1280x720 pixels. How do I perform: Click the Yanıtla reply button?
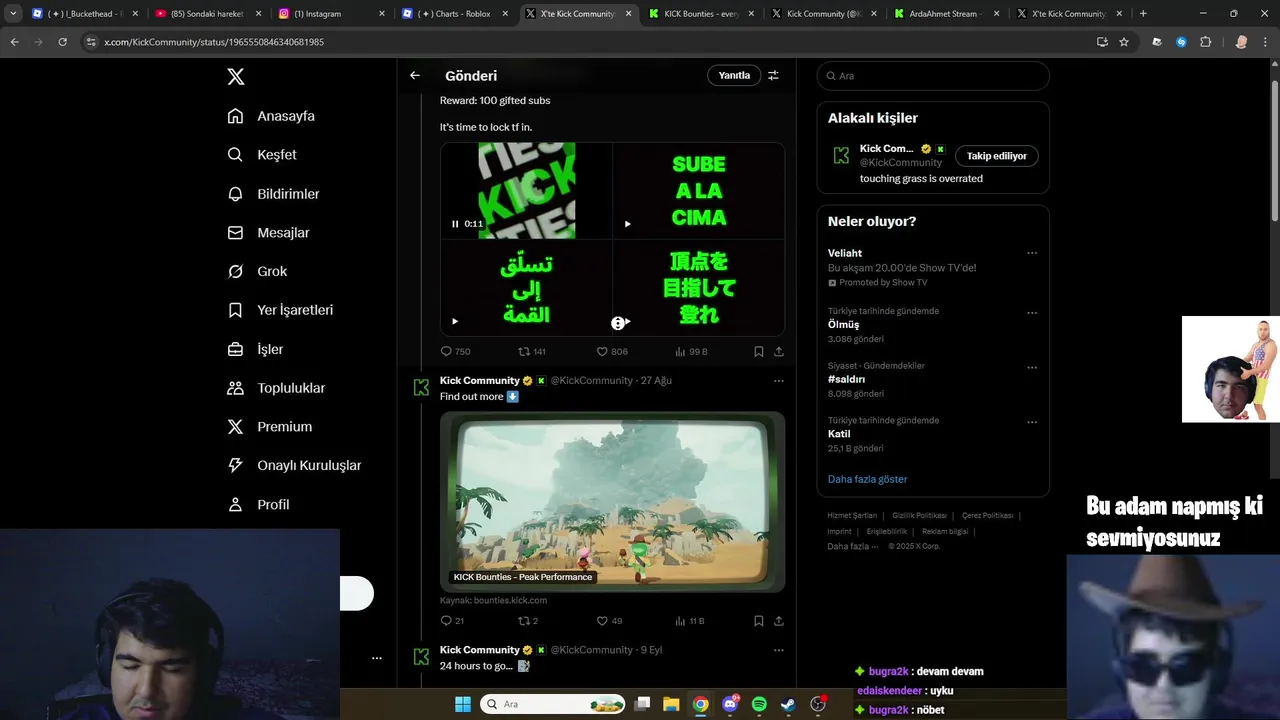pyautogui.click(x=734, y=76)
